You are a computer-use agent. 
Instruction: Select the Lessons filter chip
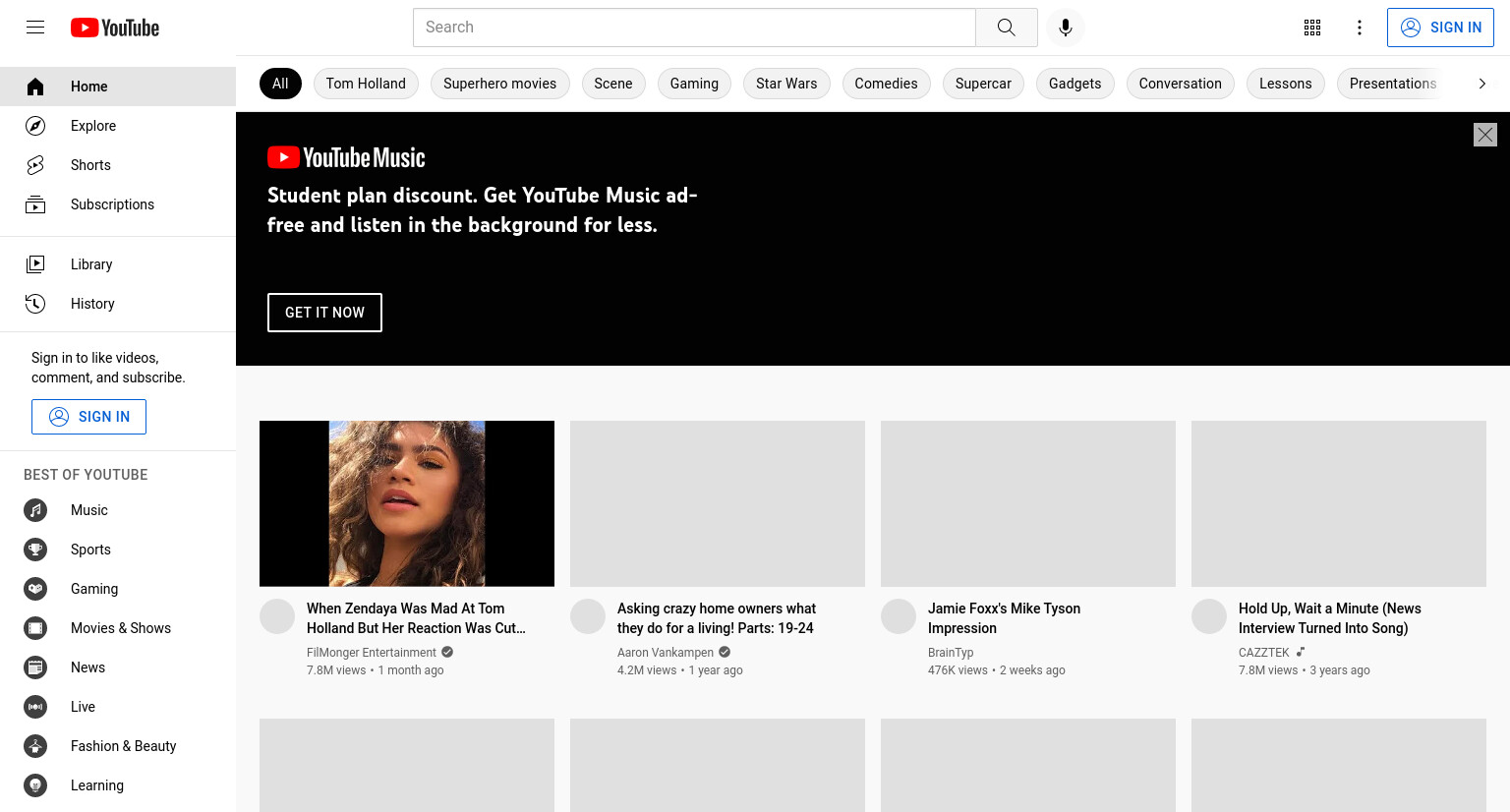coord(1285,84)
